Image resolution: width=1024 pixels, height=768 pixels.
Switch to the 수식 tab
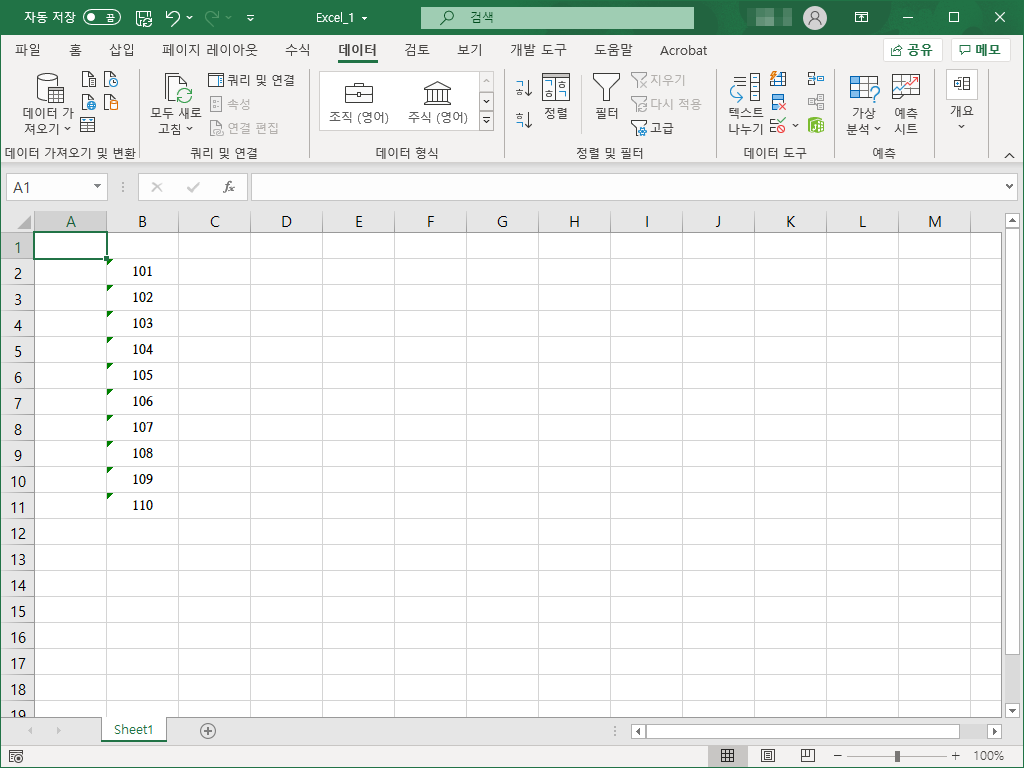(x=297, y=50)
